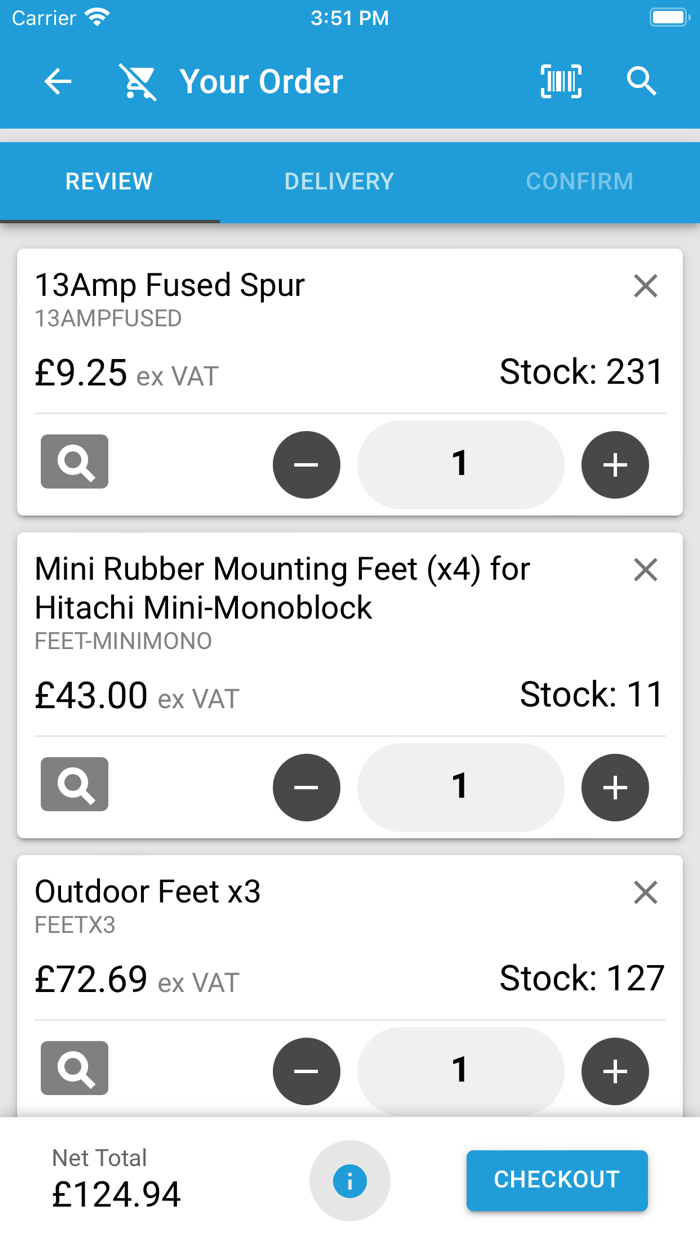Tap the clear cart icon beside Your Order
Screen dimensions: 700x1244
pyautogui.click(x=138, y=82)
